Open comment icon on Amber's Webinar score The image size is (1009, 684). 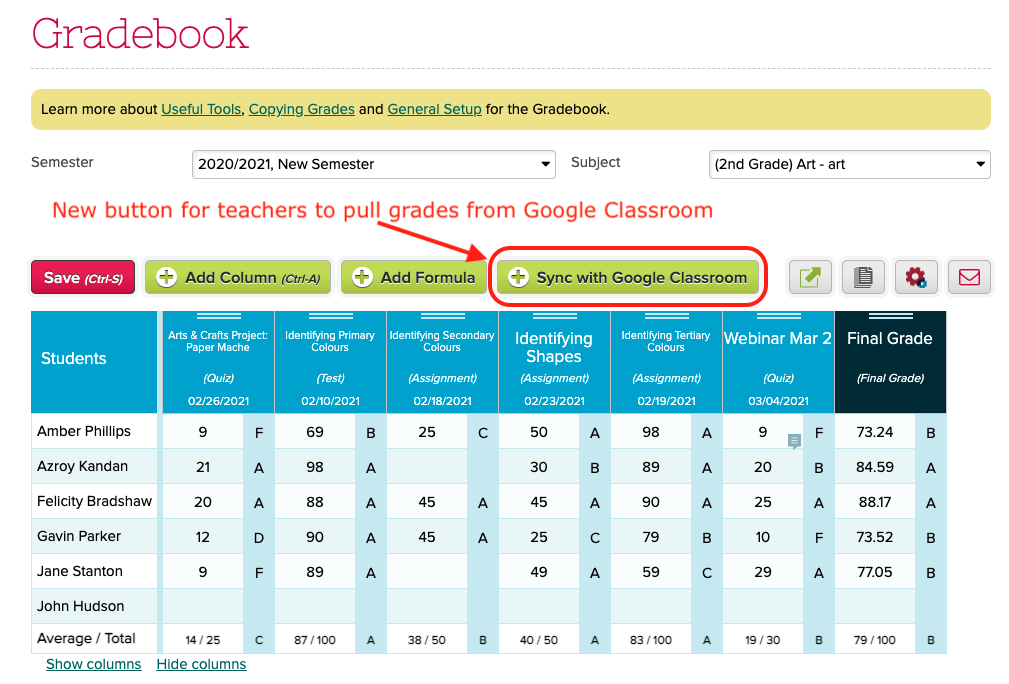point(794,441)
